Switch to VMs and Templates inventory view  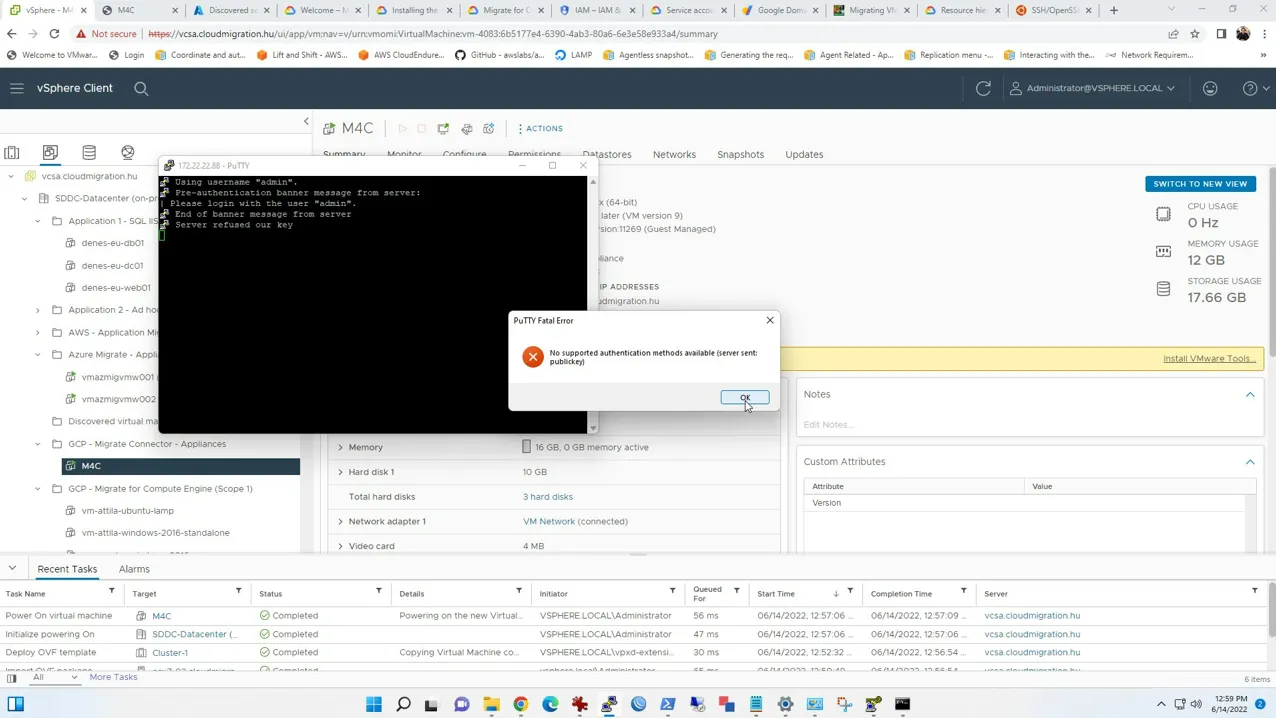pos(50,153)
